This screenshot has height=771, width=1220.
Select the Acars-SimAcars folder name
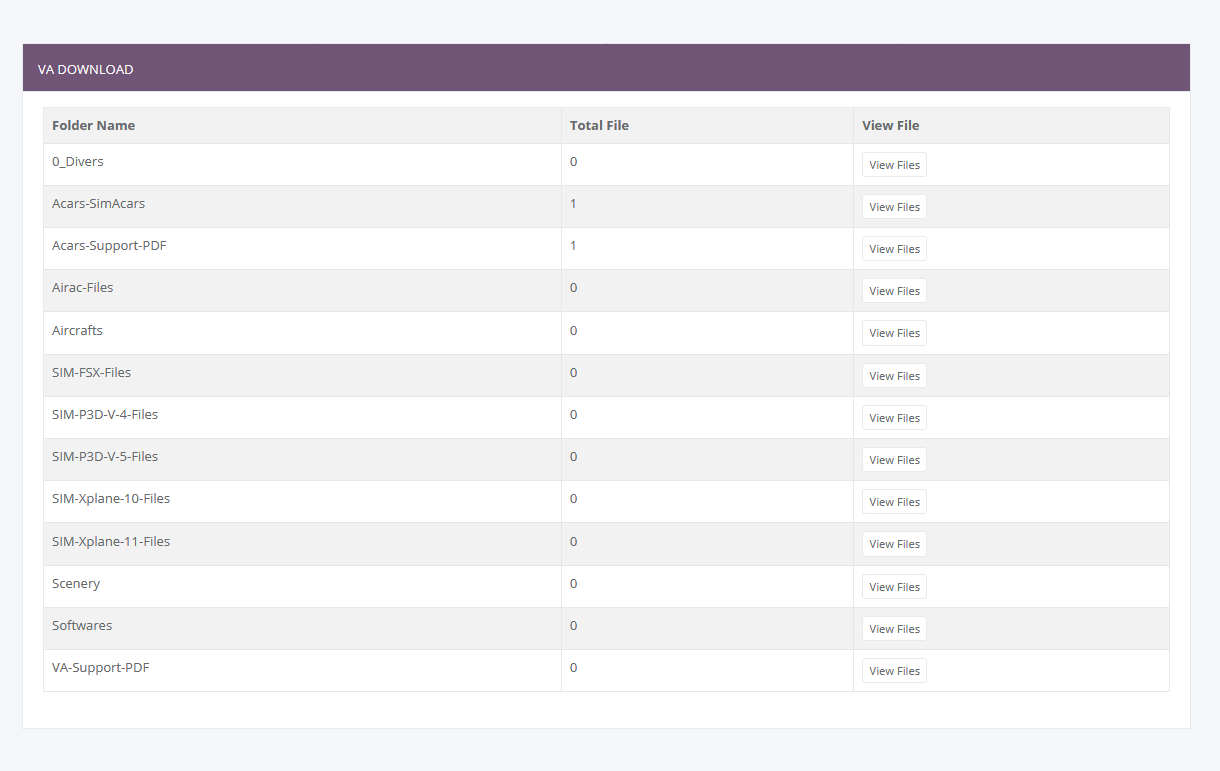tap(98, 203)
